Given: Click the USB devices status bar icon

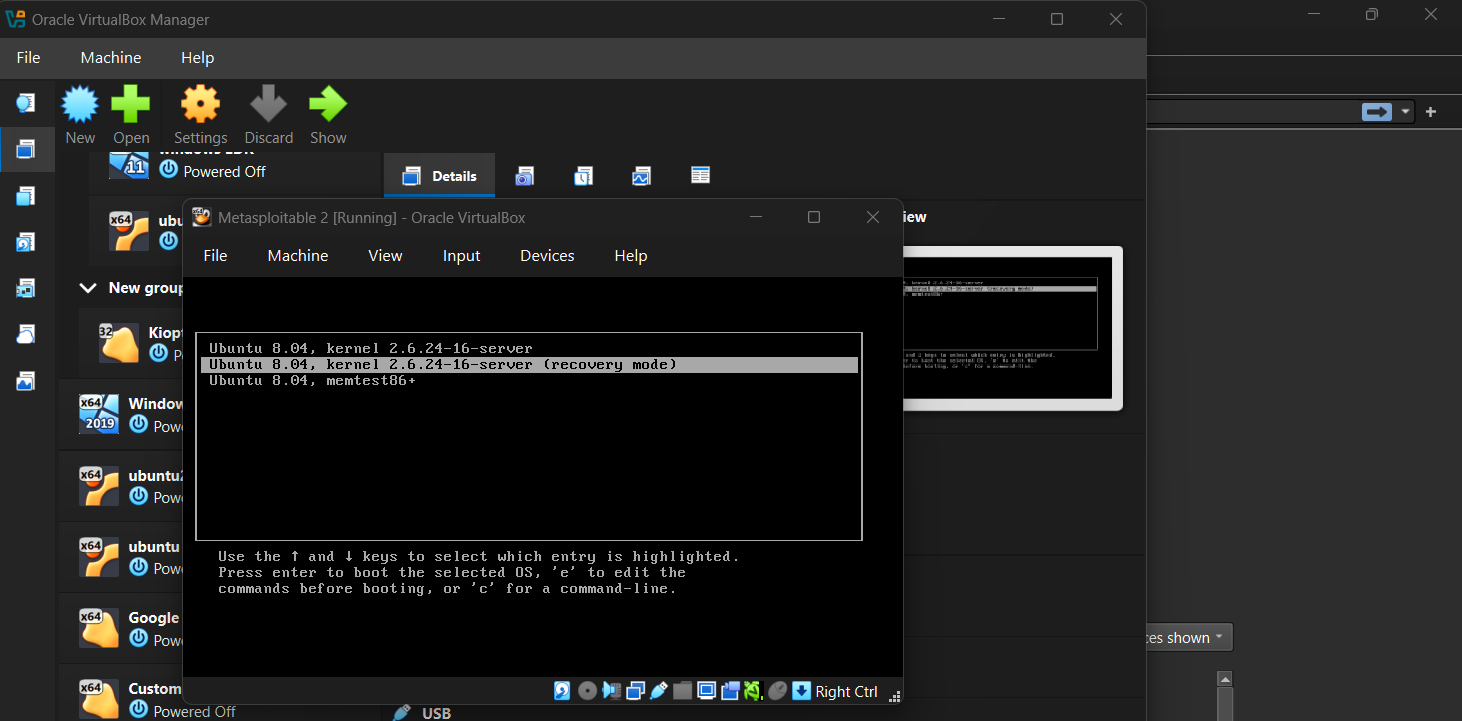Looking at the screenshot, I should (659, 691).
